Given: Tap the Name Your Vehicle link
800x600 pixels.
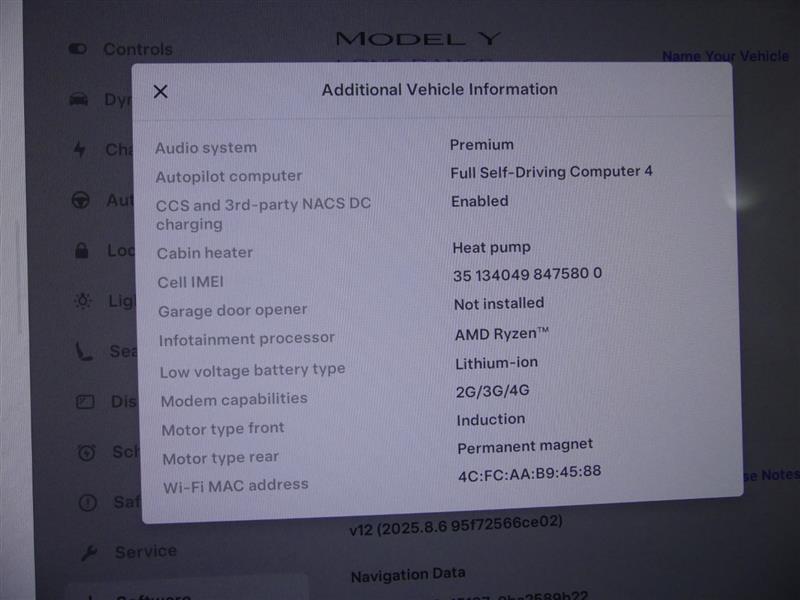Looking at the screenshot, I should coord(726,56).
